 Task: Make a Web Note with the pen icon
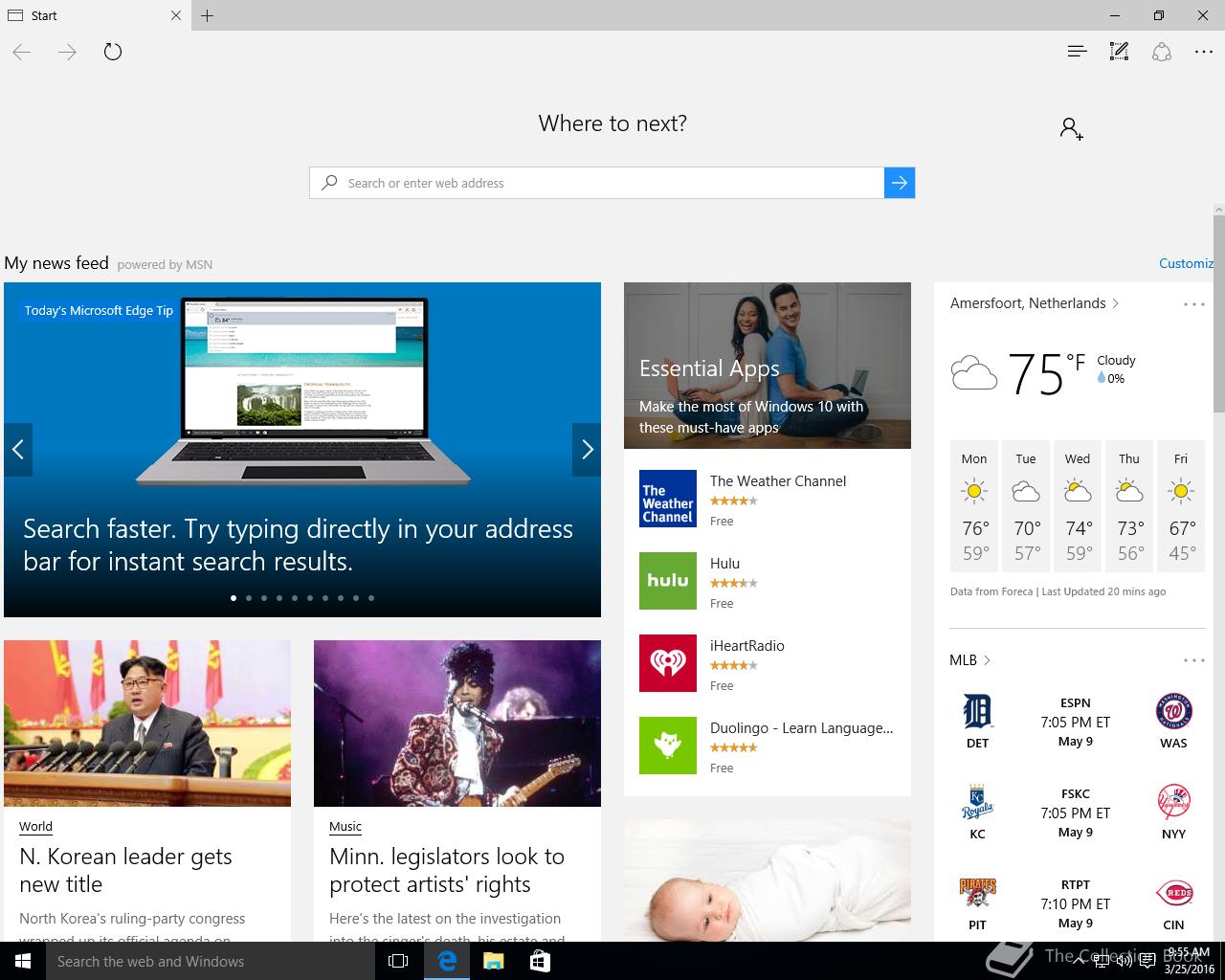click(1119, 52)
